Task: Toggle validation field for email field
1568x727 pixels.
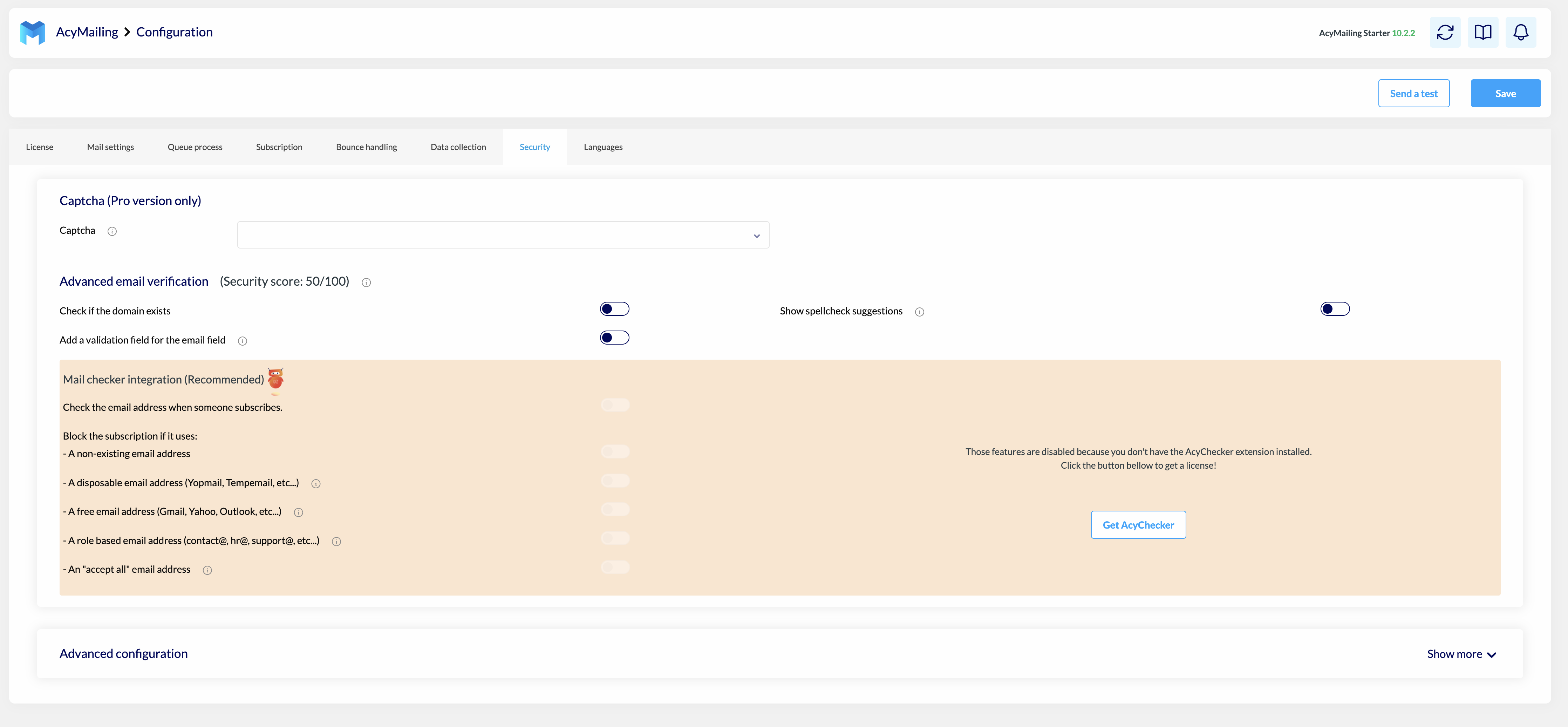Action: [614, 337]
